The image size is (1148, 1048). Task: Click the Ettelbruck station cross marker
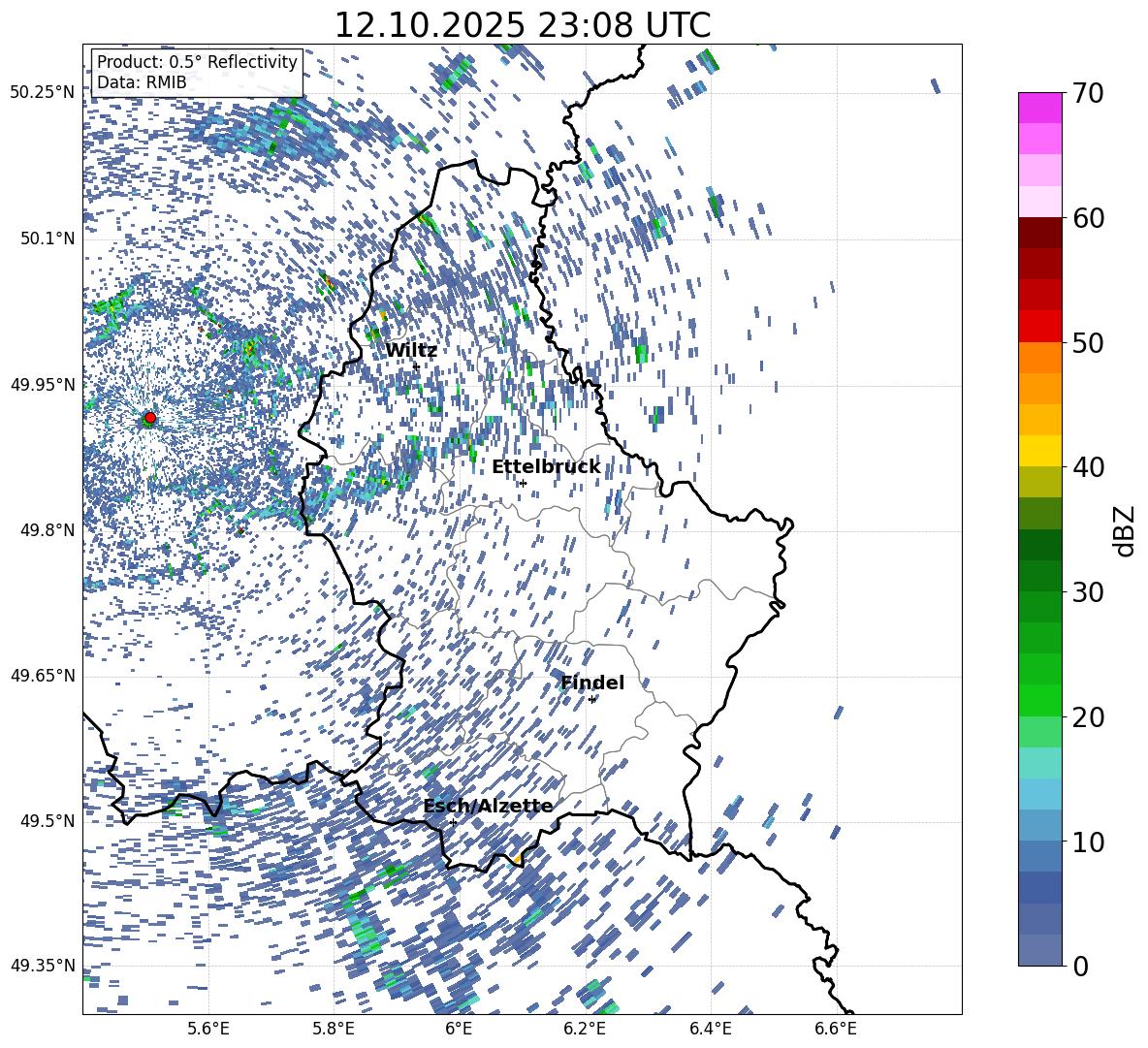click(523, 483)
